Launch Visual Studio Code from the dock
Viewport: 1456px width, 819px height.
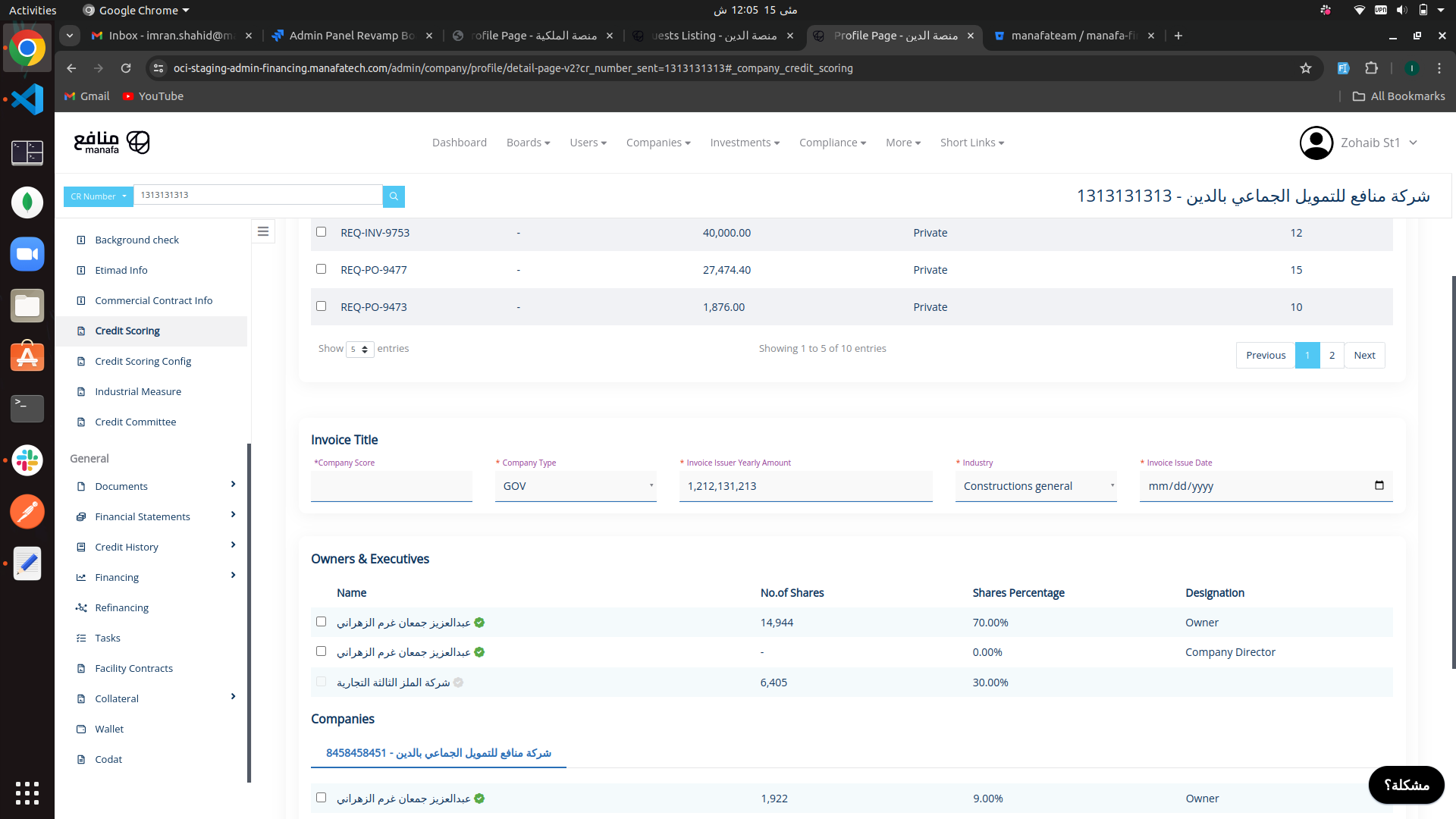point(27,99)
